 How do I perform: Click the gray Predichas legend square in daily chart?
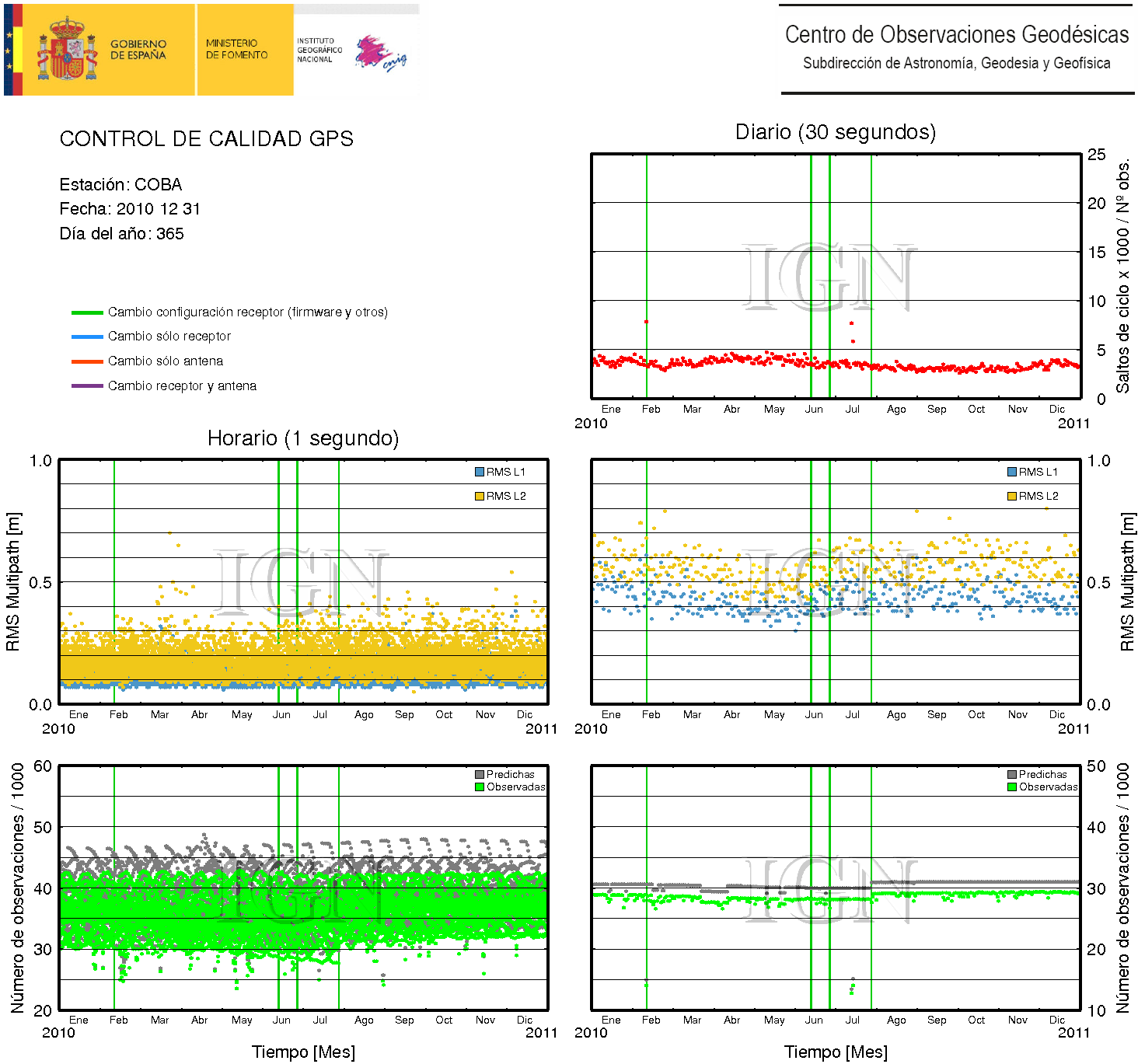point(1012,774)
